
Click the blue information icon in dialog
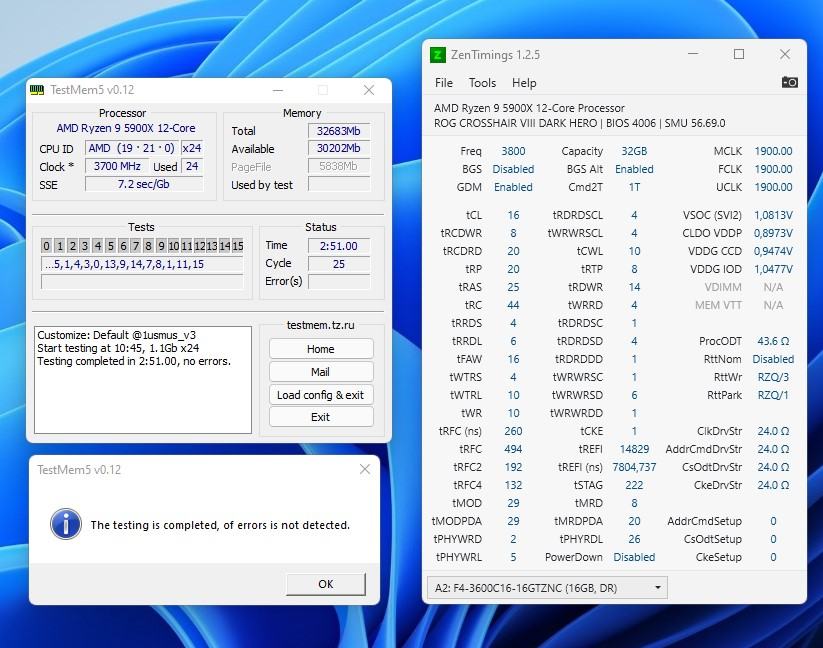point(66,524)
